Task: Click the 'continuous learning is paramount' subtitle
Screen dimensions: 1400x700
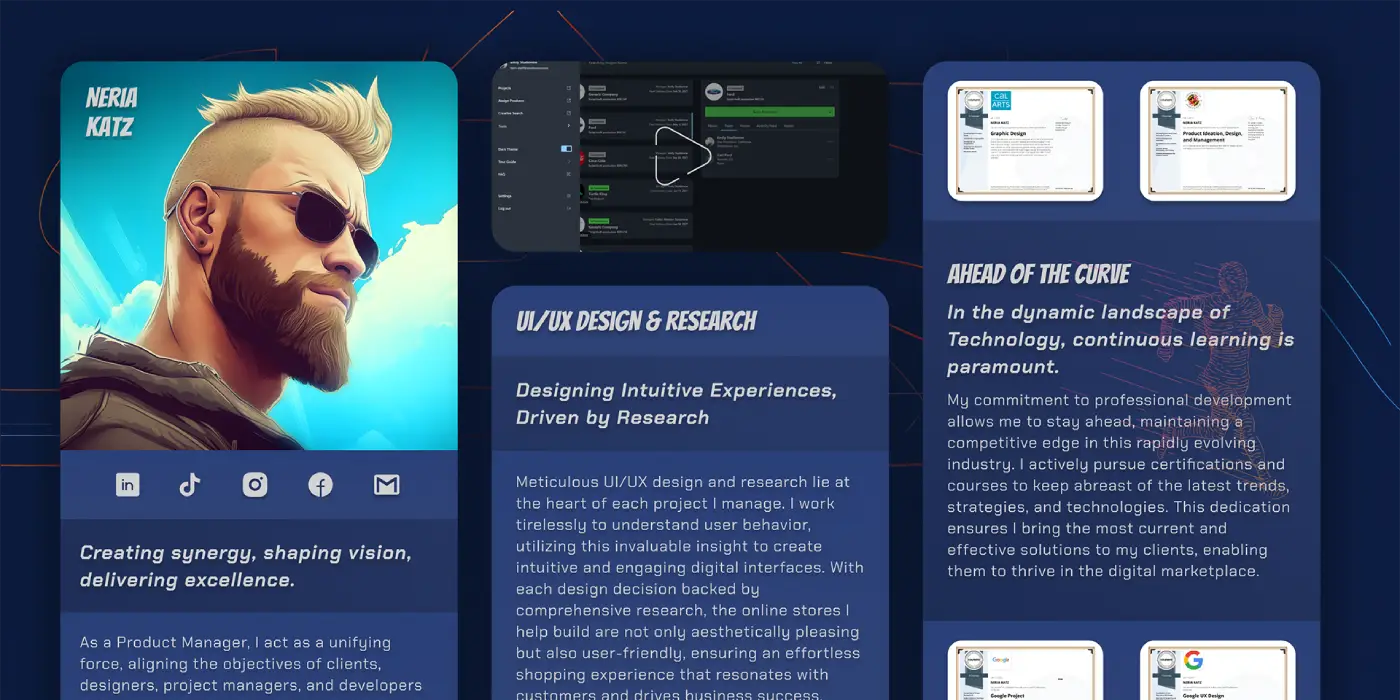Action: (1120, 339)
